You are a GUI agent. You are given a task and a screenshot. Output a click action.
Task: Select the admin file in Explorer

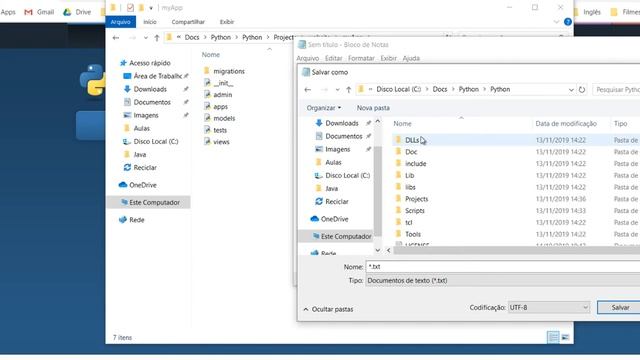coord(222,95)
